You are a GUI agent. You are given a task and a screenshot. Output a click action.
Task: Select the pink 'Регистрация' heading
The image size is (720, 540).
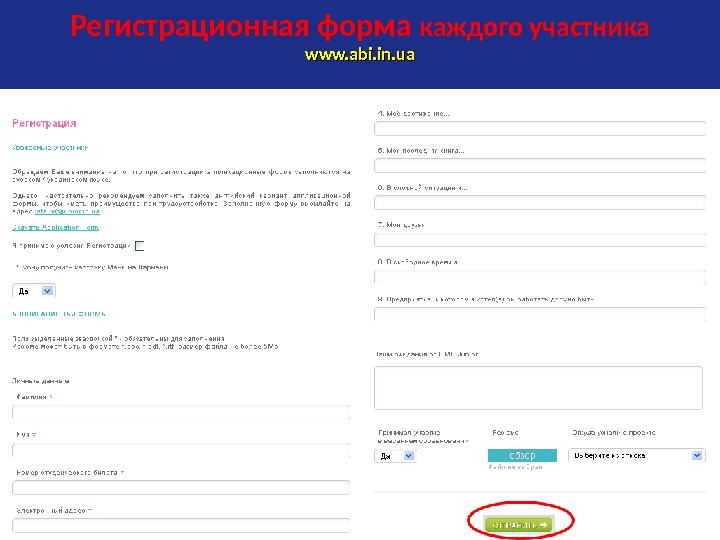point(44,123)
